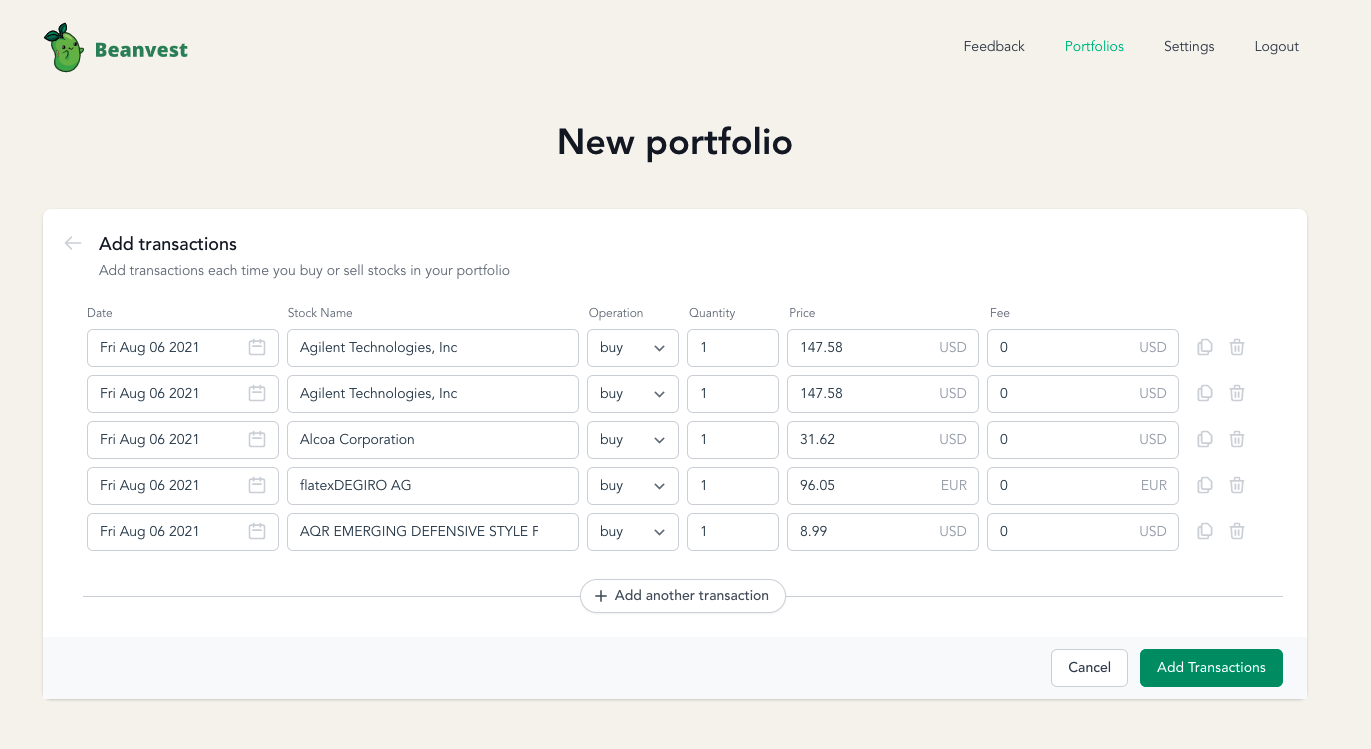The width and height of the screenshot is (1371, 749).
Task: Delete the flatexDEGIRO AG transaction
Action: point(1237,485)
